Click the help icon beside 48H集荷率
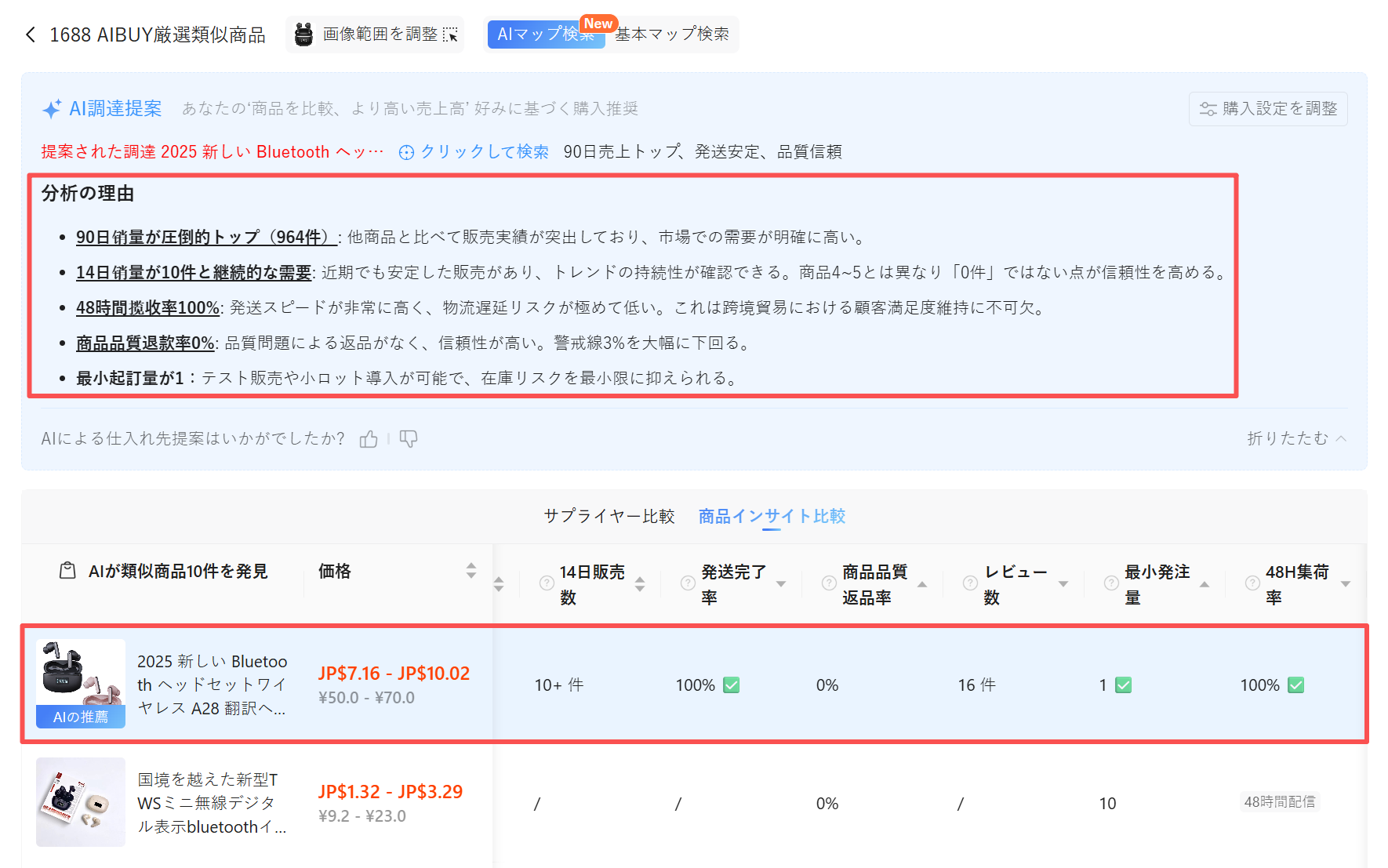Viewport: 1388px width, 868px height. click(1252, 583)
